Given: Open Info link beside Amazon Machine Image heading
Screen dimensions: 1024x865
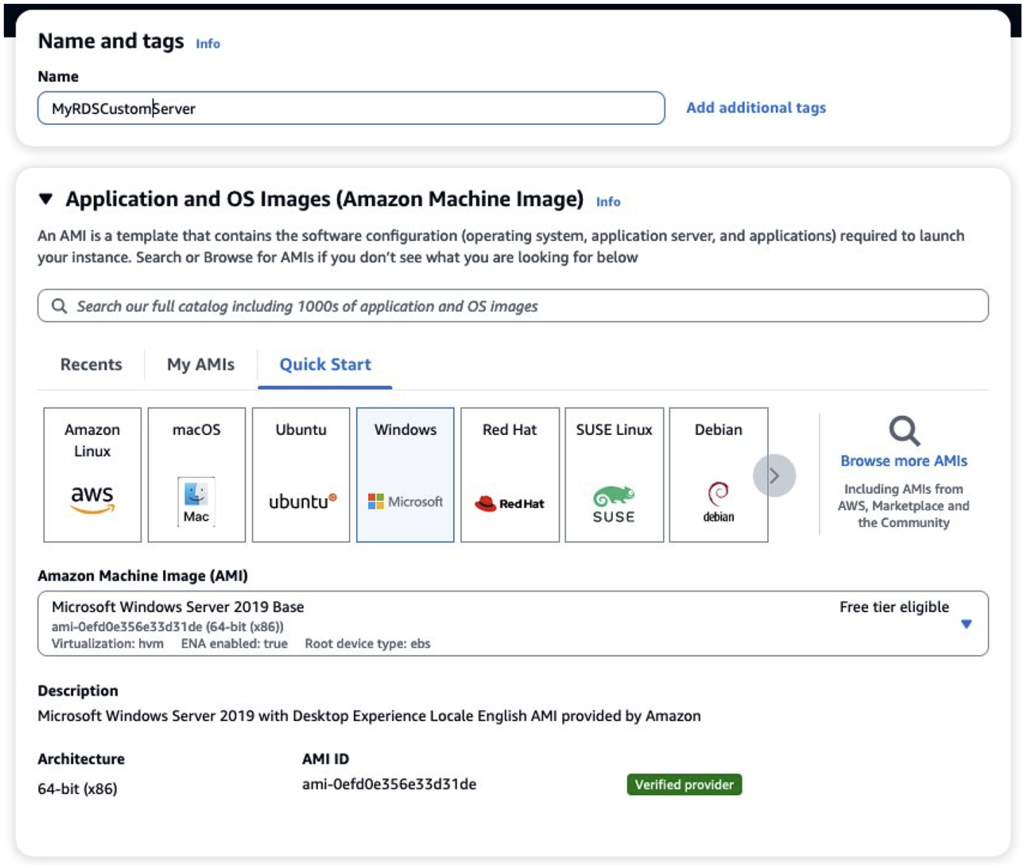Looking at the screenshot, I should pos(608,202).
